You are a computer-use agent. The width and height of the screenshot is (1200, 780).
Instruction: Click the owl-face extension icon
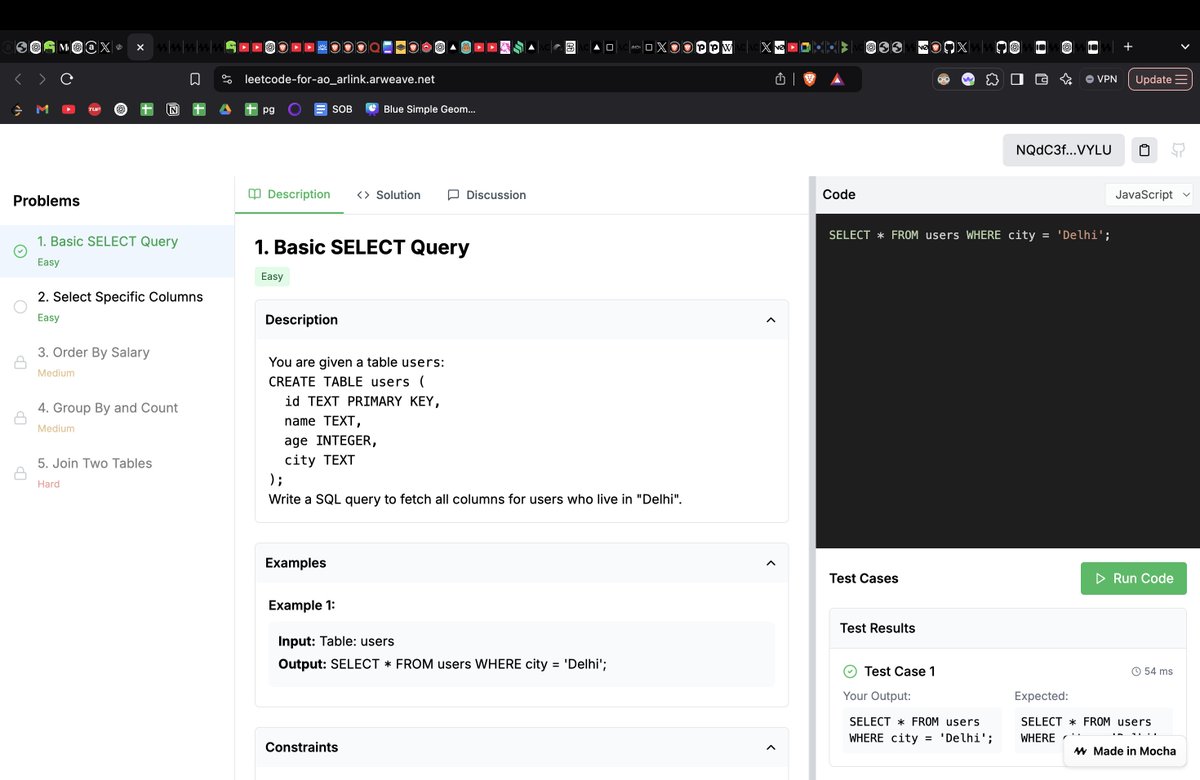(x=943, y=79)
